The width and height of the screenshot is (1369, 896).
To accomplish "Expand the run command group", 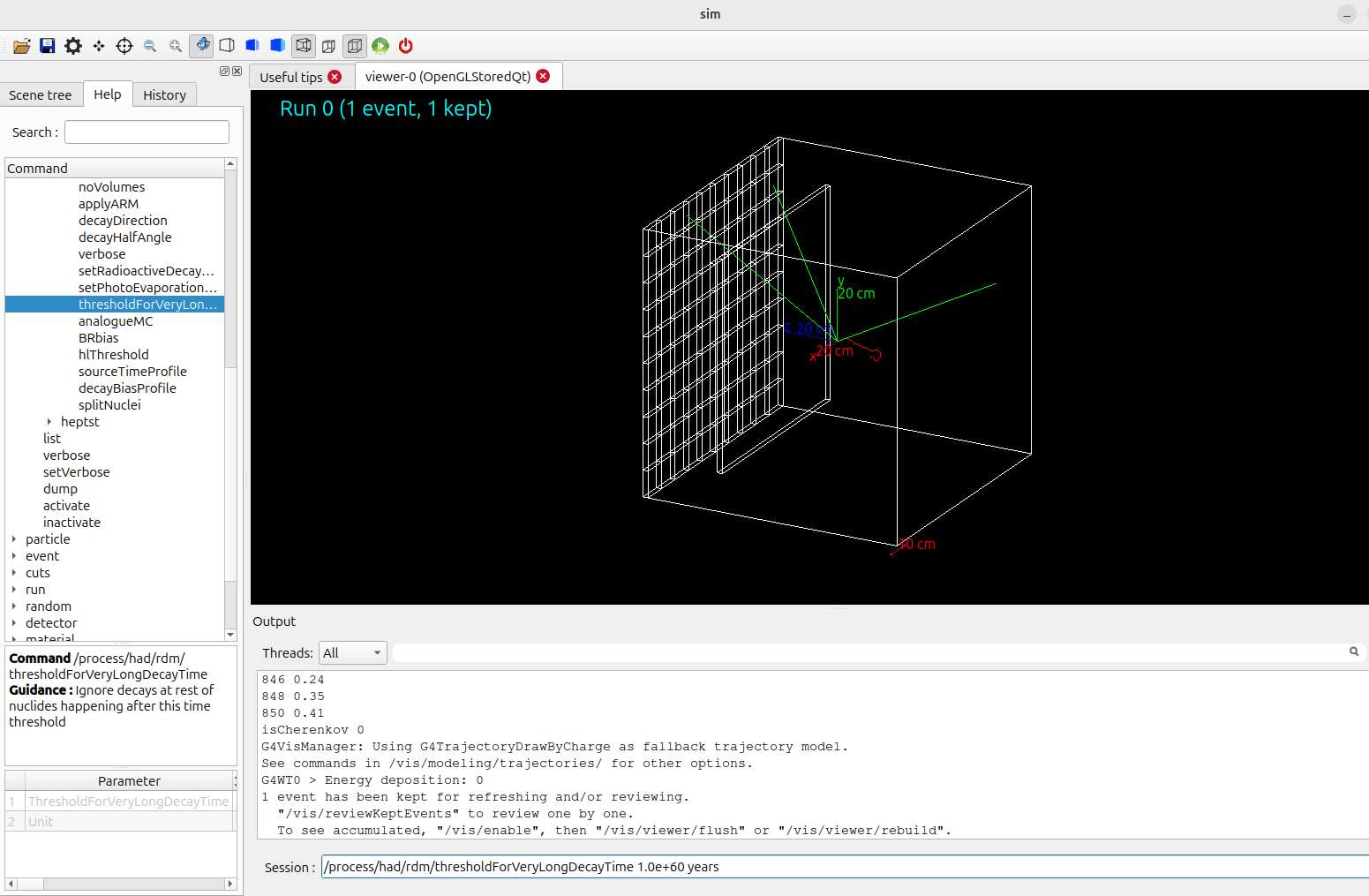I will tap(14, 590).
